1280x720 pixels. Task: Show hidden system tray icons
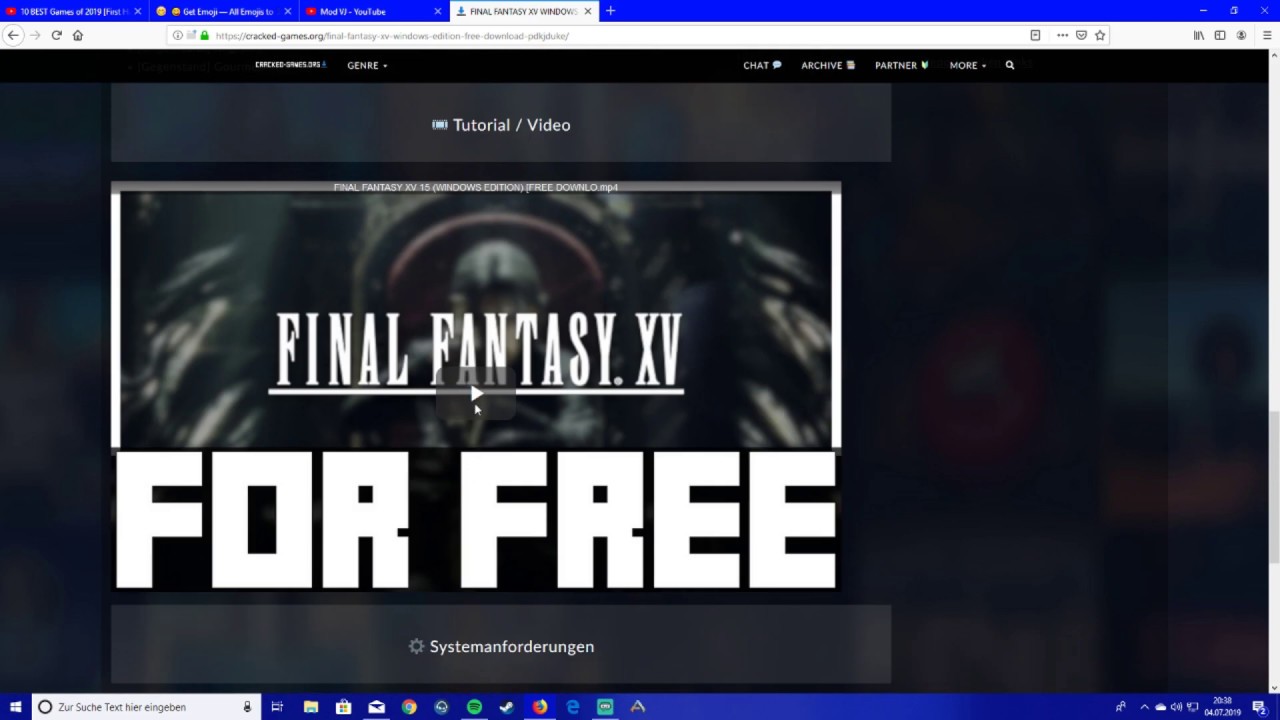(x=1144, y=707)
